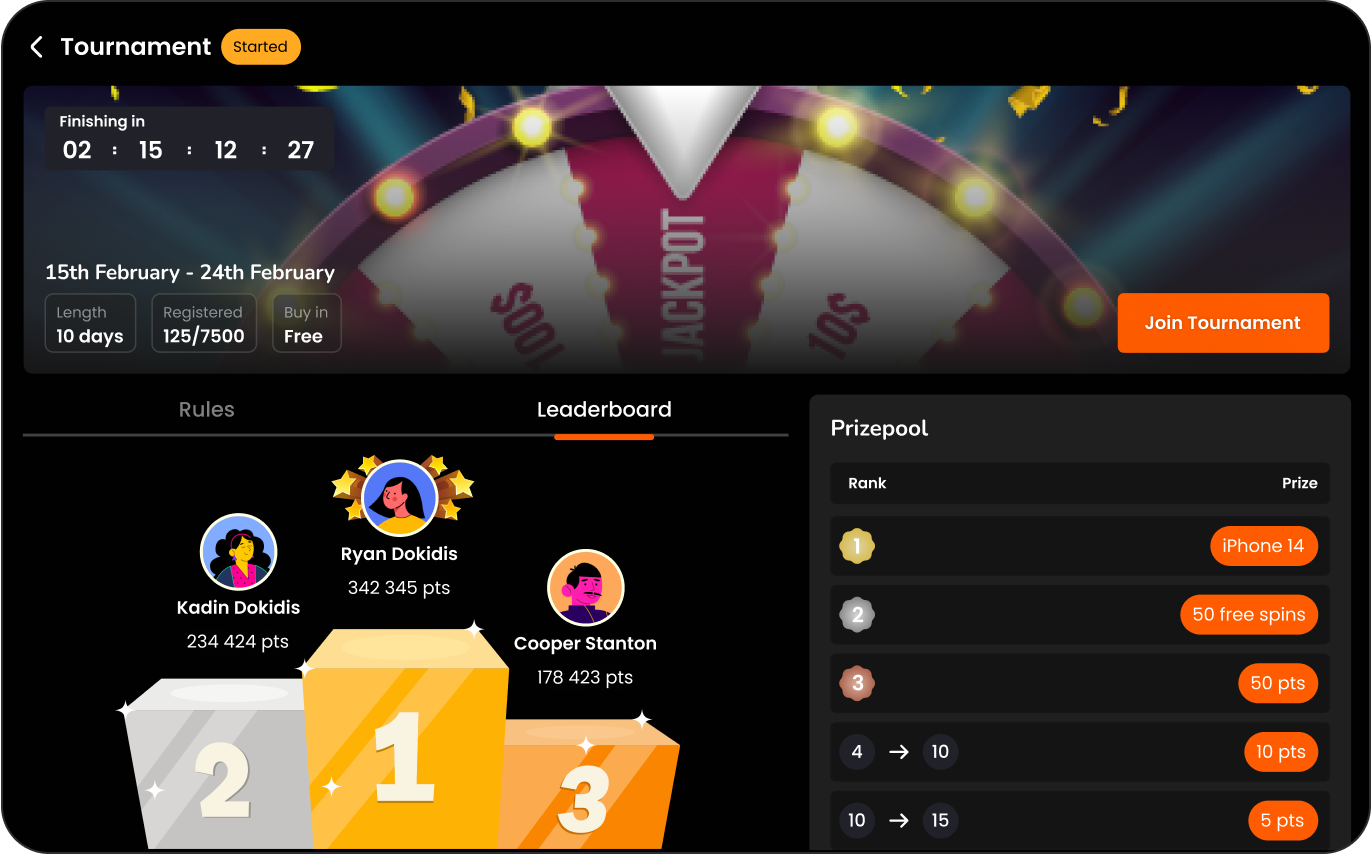The width and height of the screenshot is (1371, 854).
Task: Click the 10 pts prize pill
Action: (x=1280, y=752)
